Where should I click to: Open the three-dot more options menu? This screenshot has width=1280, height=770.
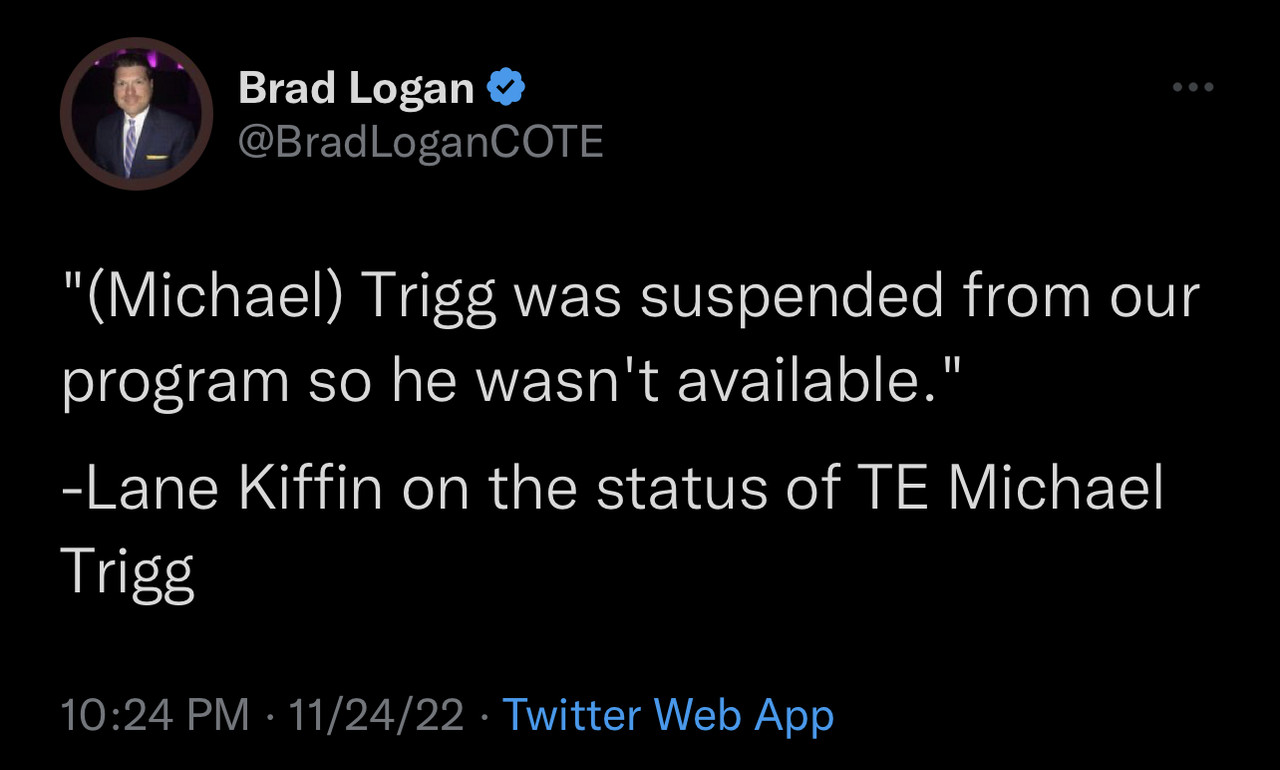pos(1193,88)
